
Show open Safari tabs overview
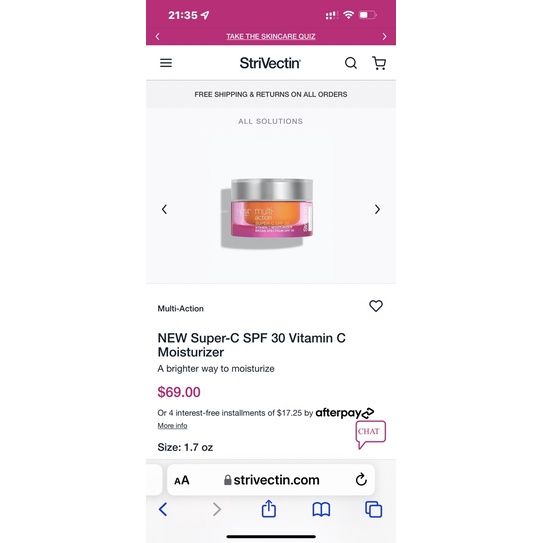(374, 509)
